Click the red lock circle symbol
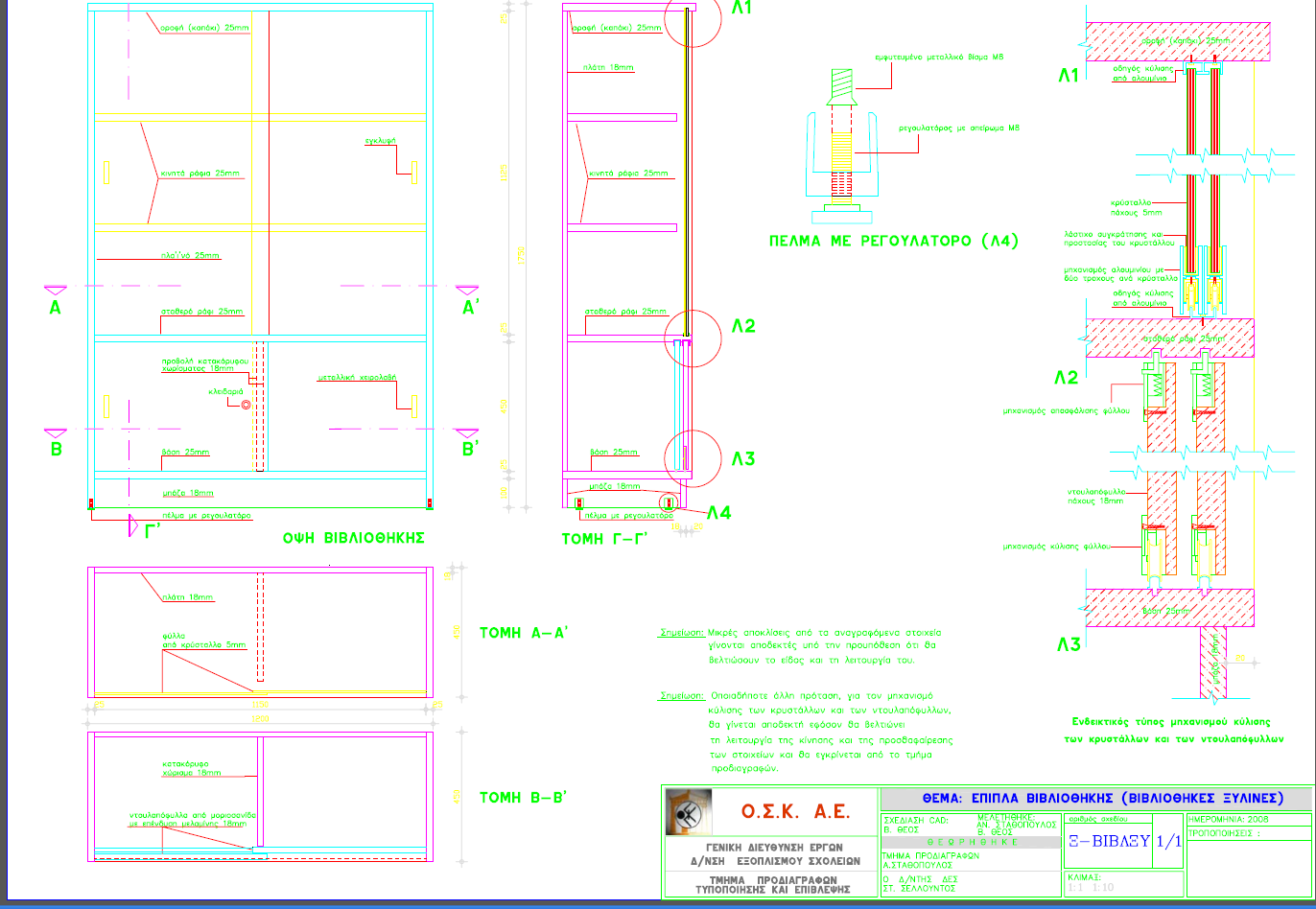This screenshot has height=909, width=1316. click(x=246, y=406)
